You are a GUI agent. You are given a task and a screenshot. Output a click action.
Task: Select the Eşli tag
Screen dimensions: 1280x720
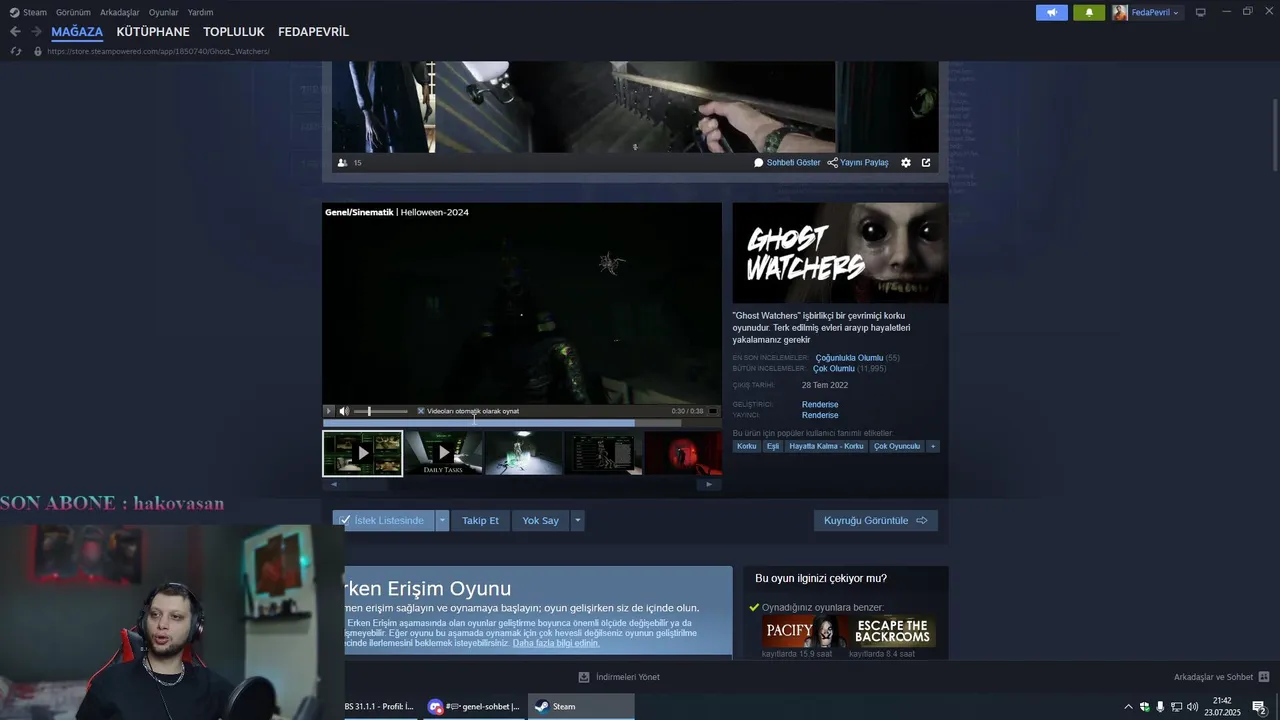773,446
